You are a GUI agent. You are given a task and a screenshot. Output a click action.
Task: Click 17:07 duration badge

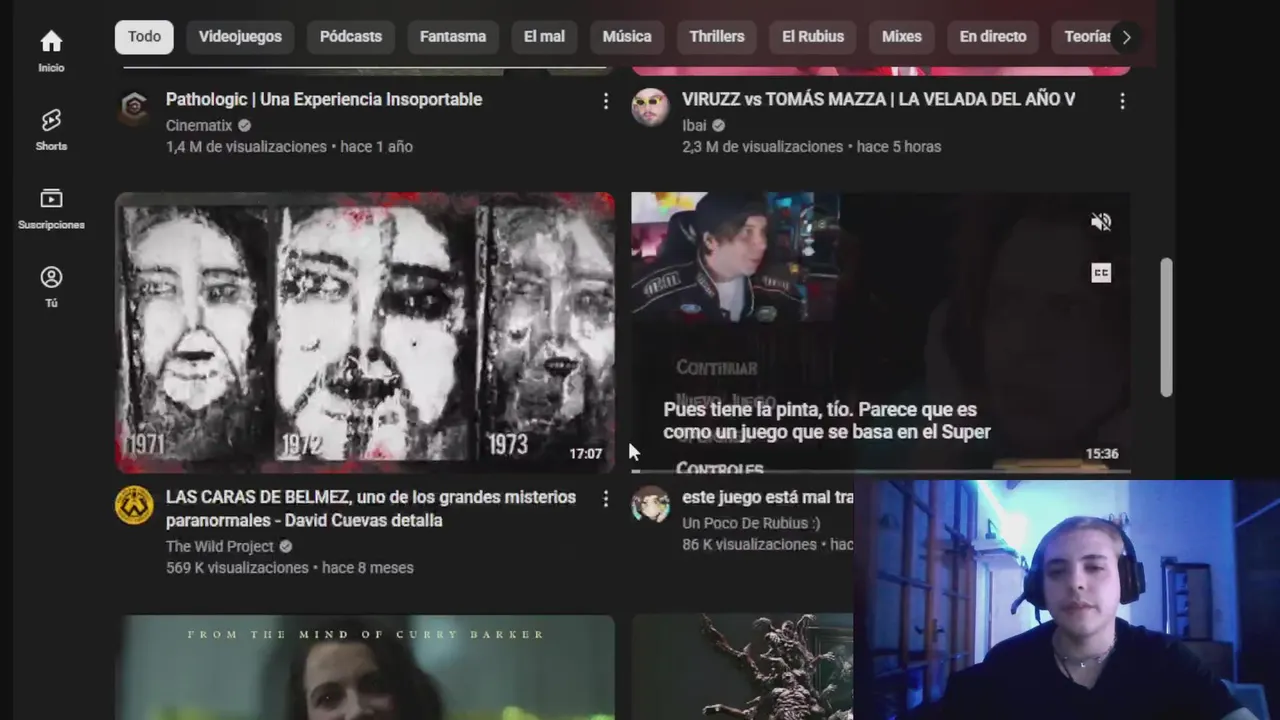coord(586,454)
